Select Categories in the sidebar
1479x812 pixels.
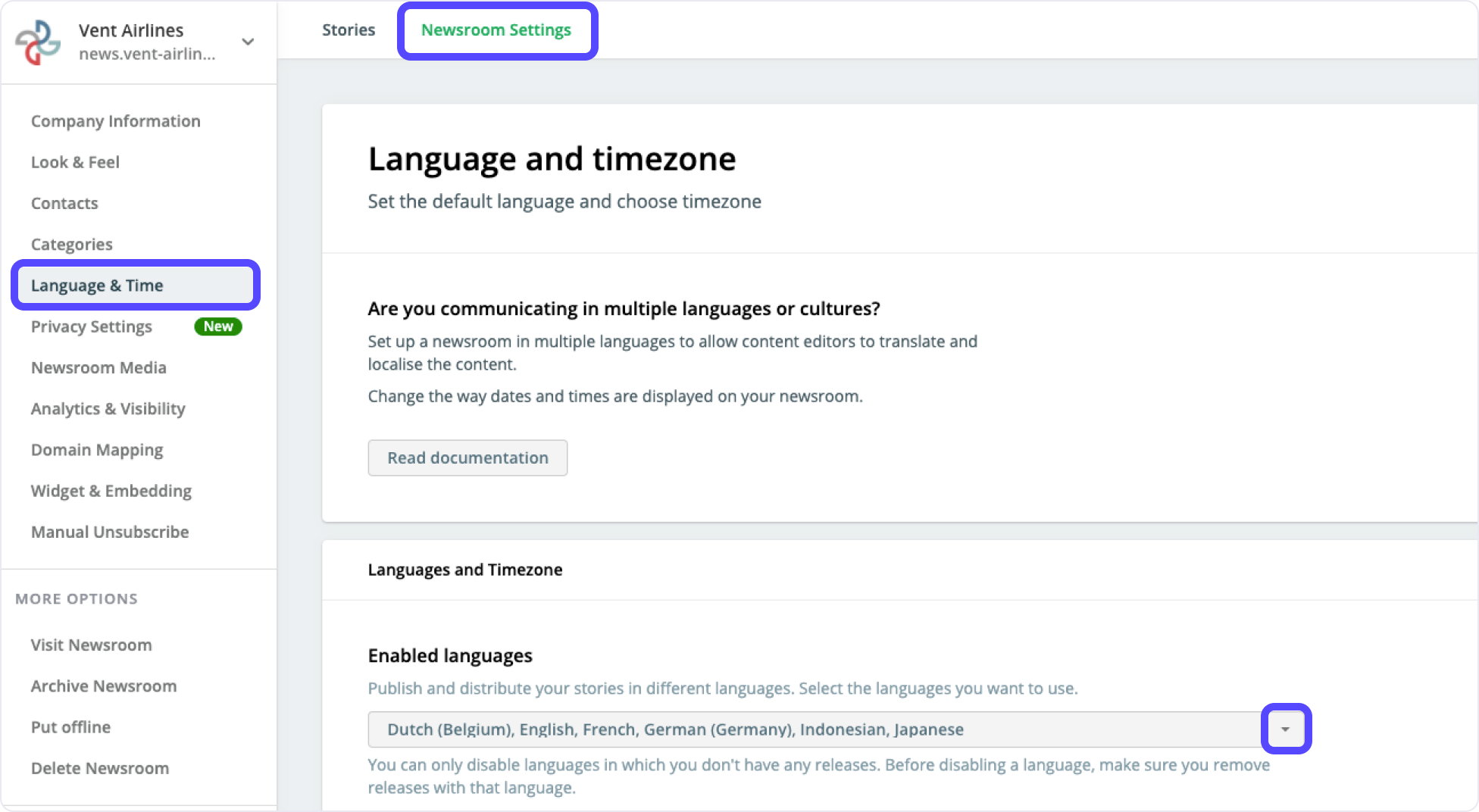point(72,245)
